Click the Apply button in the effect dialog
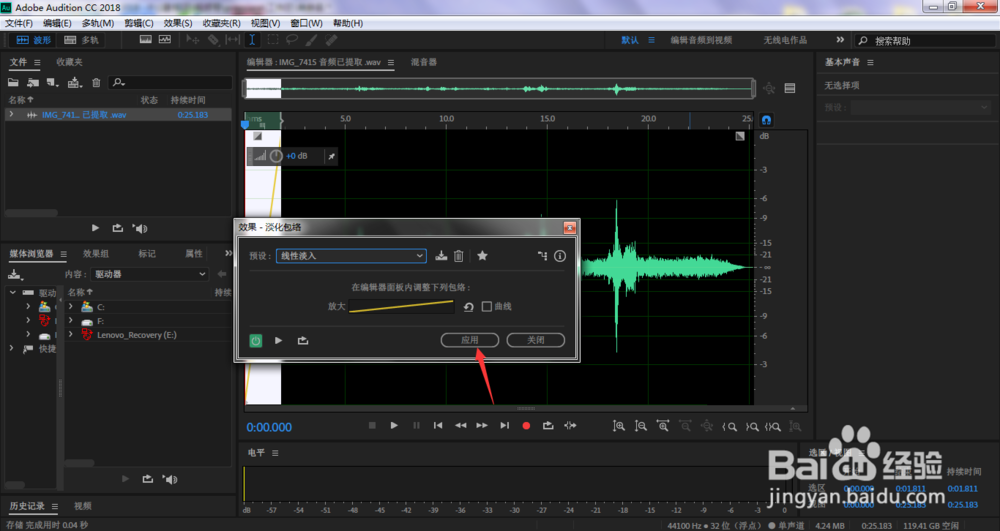The height and width of the screenshot is (531, 1000). 469,340
